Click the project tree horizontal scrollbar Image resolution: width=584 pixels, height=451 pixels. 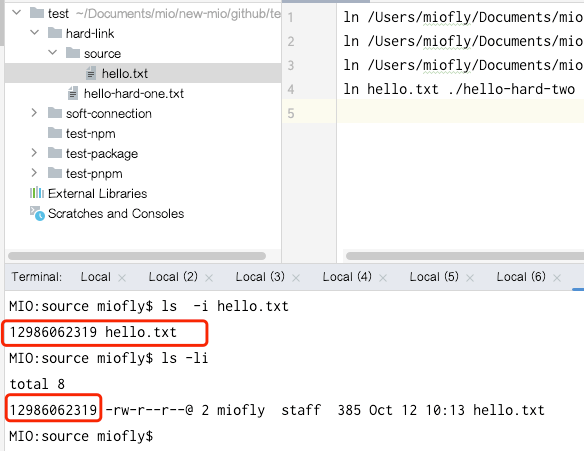137,256
